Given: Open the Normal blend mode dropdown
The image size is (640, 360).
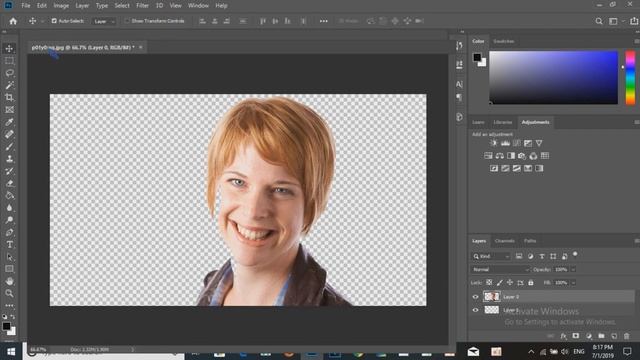Looking at the screenshot, I should tap(500, 269).
